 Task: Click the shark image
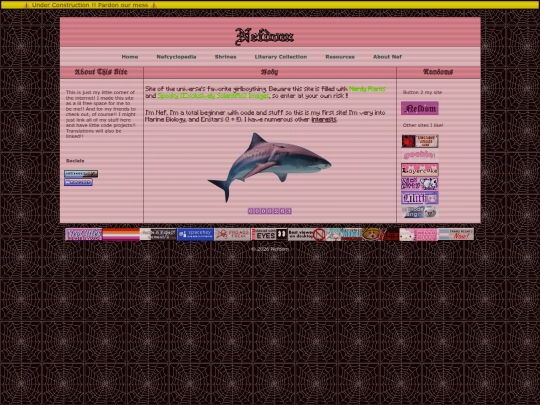pyautogui.click(x=269, y=167)
